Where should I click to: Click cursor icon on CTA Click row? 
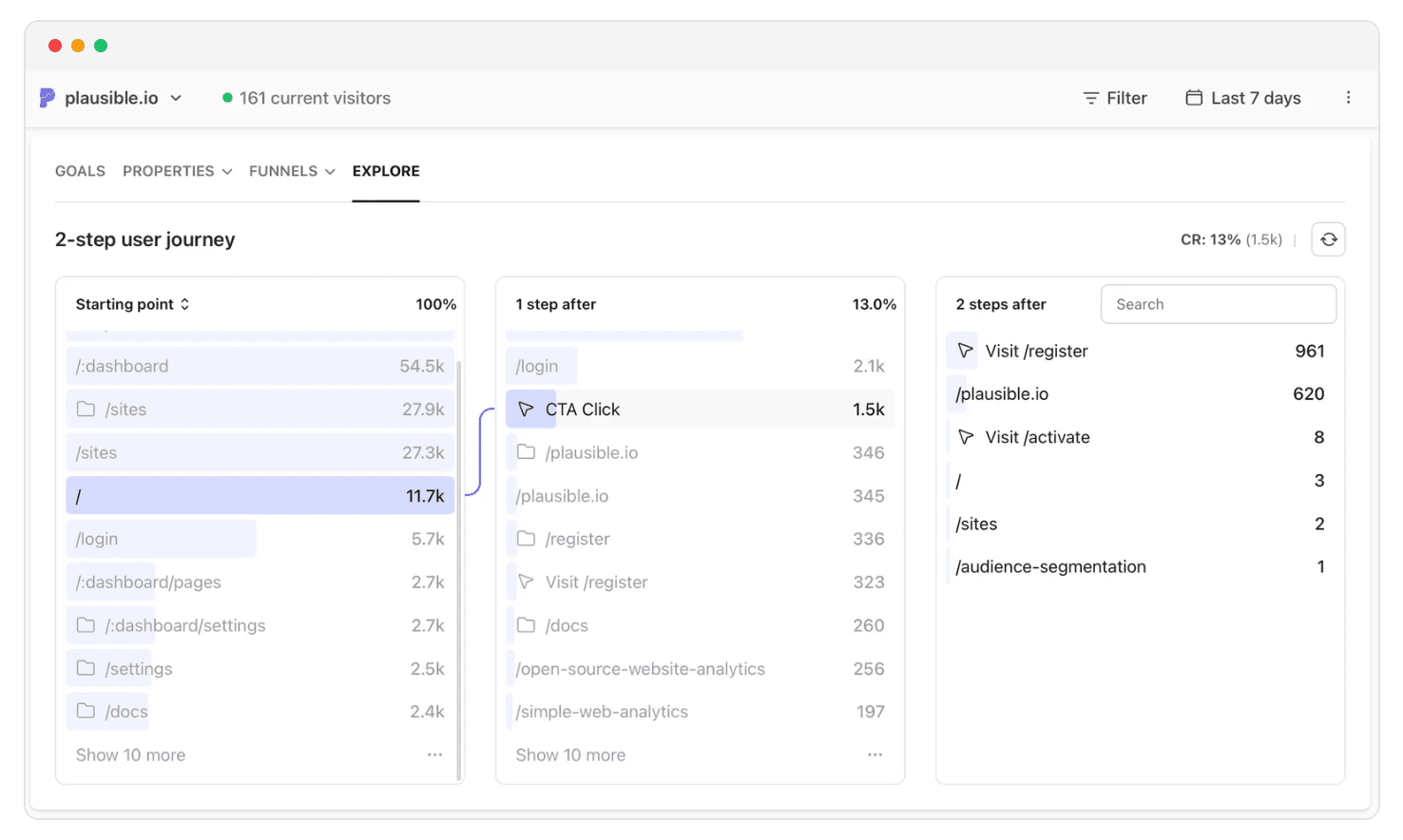pos(526,410)
